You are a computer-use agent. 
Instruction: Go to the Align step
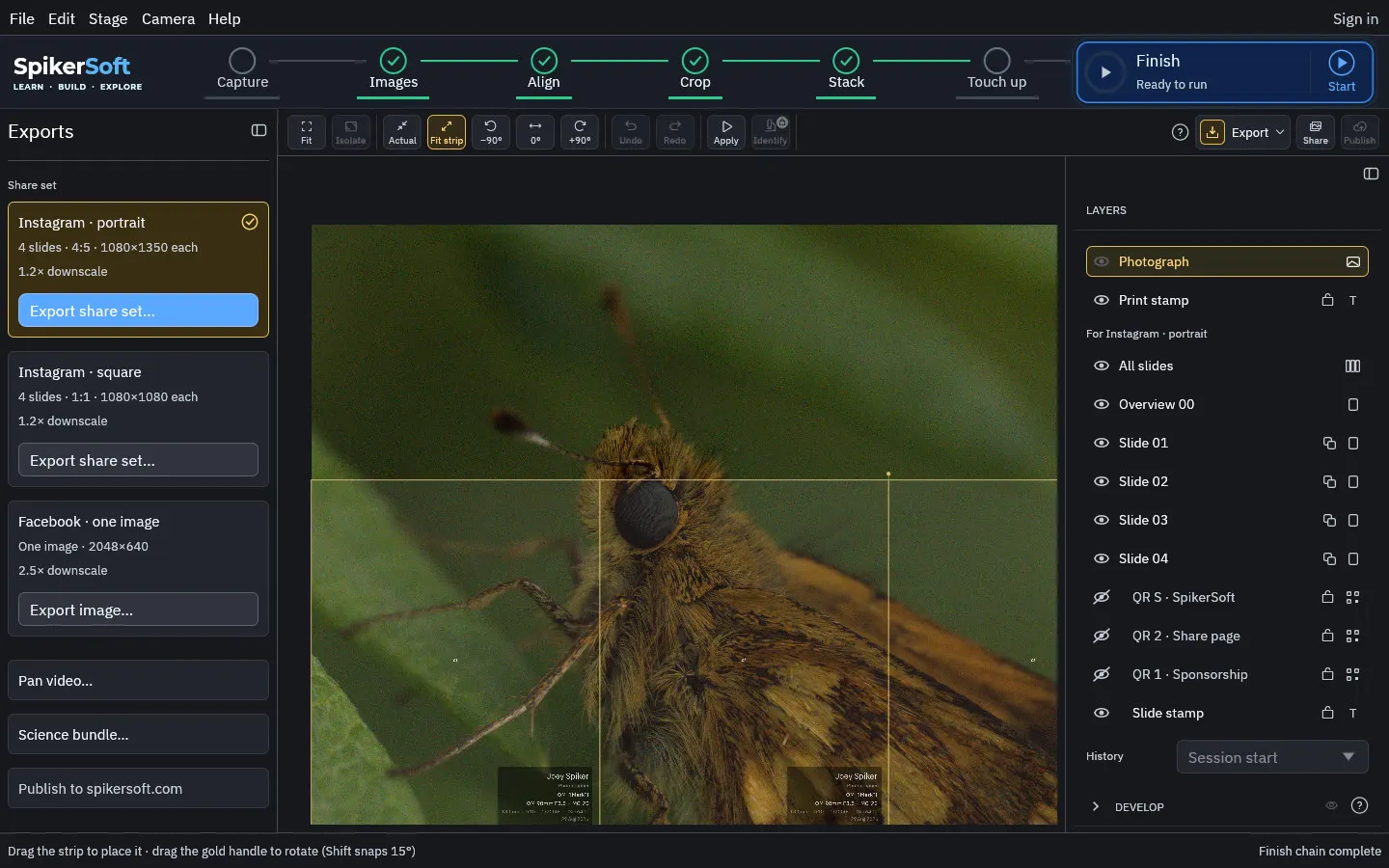(544, 71)
